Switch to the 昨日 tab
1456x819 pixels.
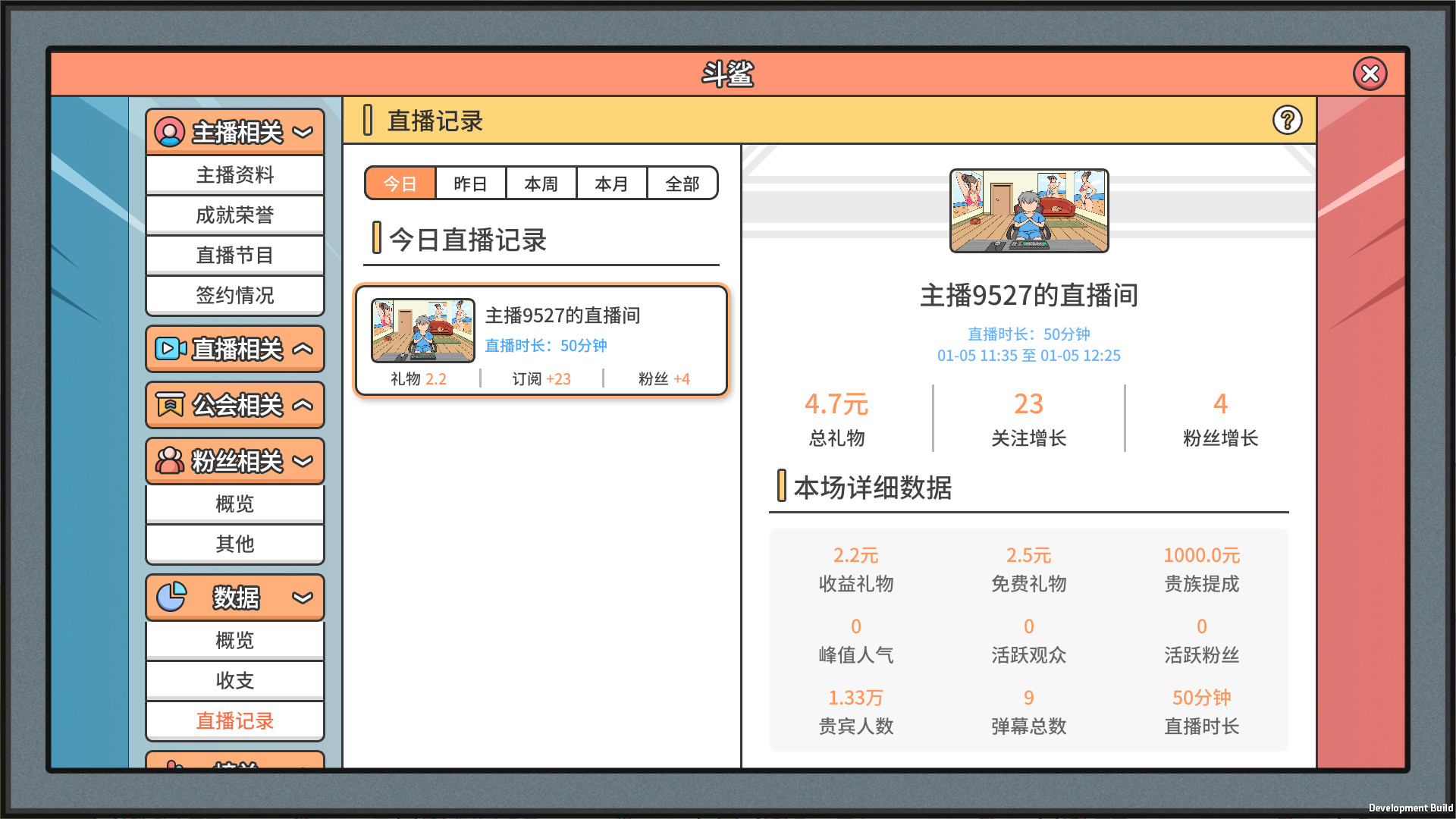tap(470, 183)
